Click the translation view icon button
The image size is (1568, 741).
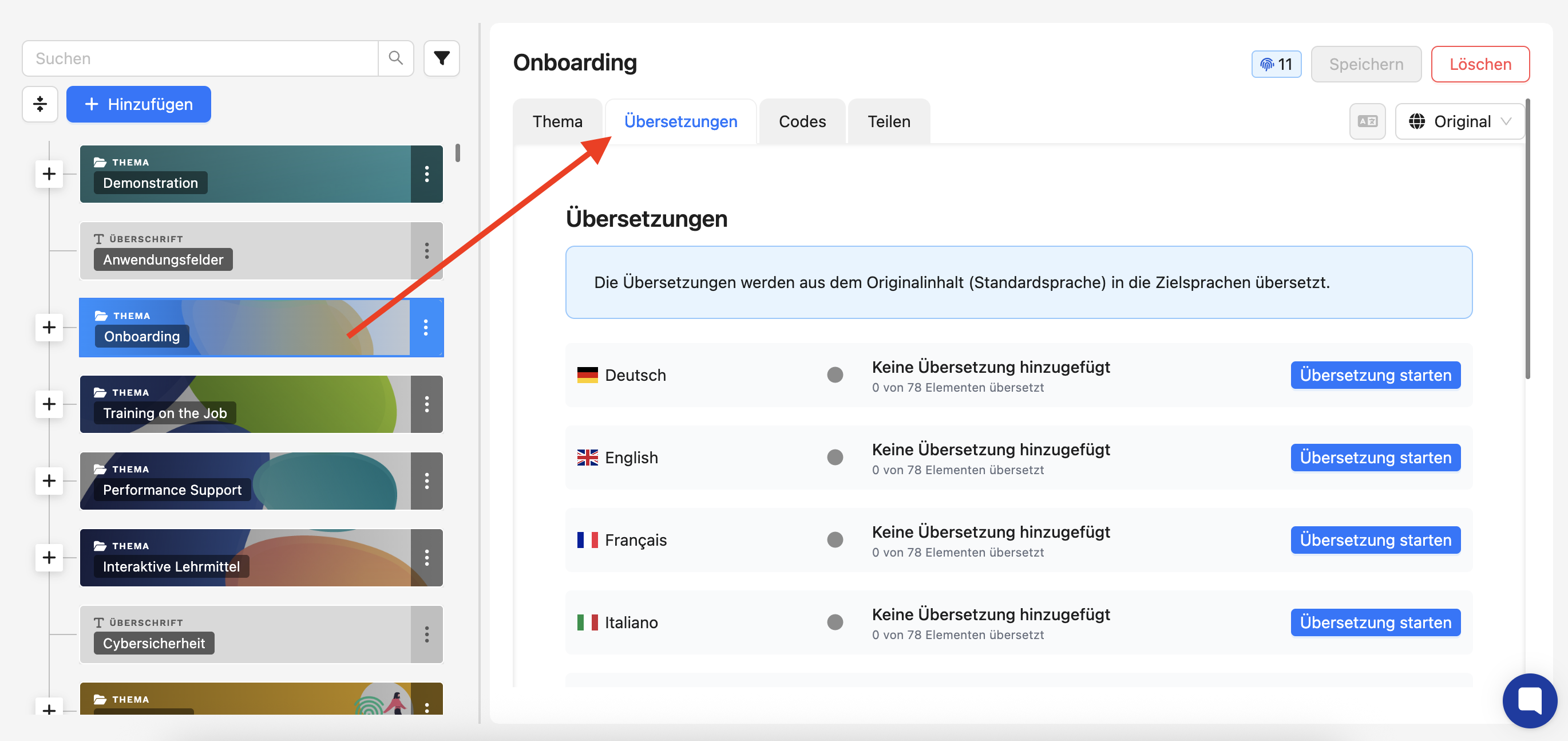click(1367, 122)
